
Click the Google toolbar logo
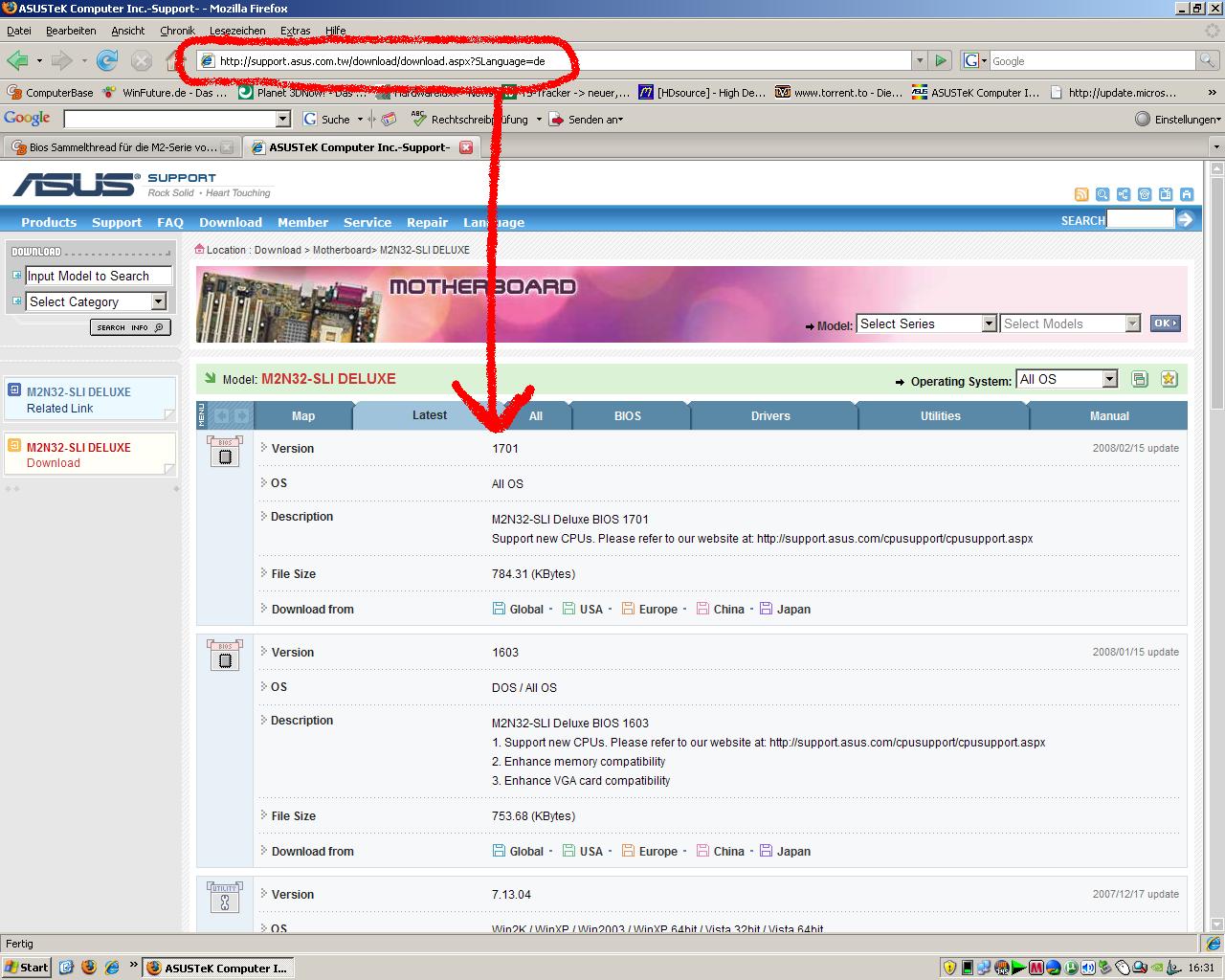coord(27,119)
